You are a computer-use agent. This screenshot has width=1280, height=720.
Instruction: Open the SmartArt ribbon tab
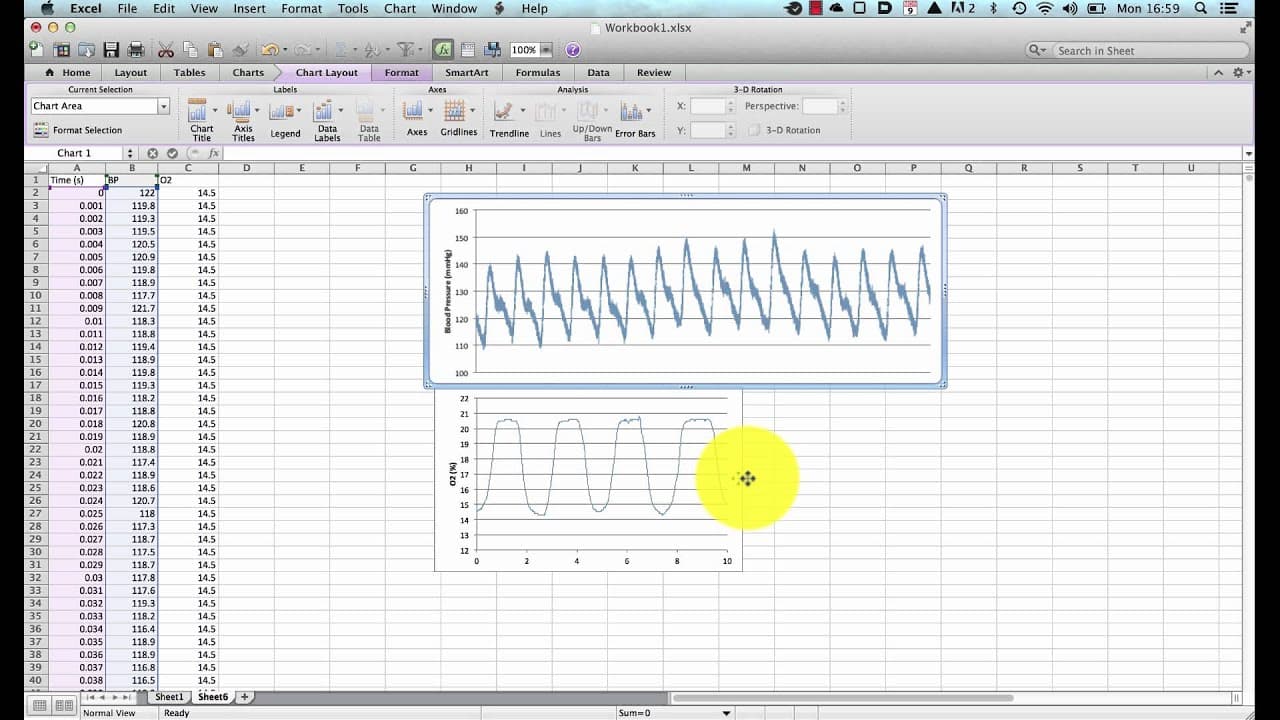(467, 72)
